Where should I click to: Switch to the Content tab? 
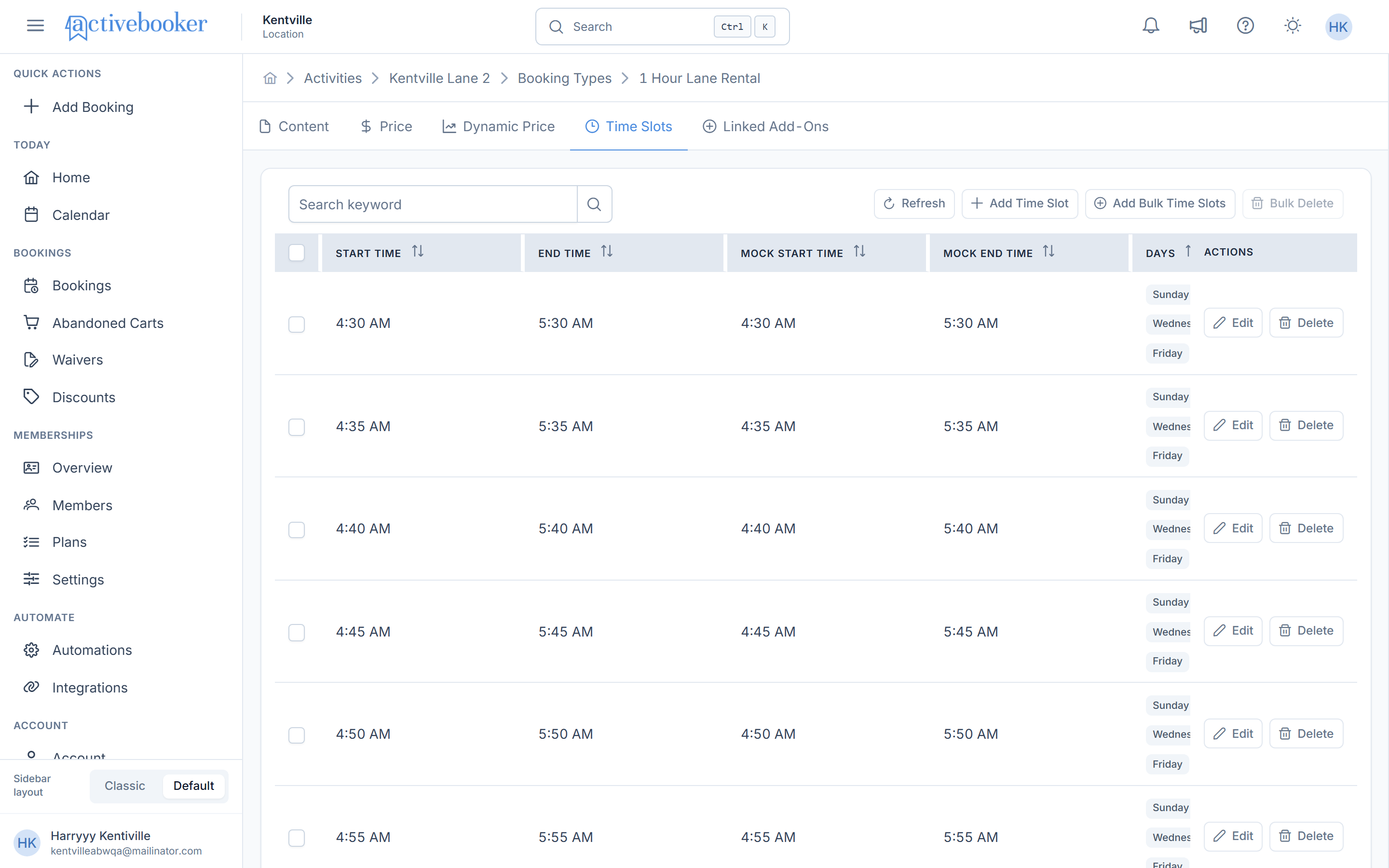[x=294, y=126]
